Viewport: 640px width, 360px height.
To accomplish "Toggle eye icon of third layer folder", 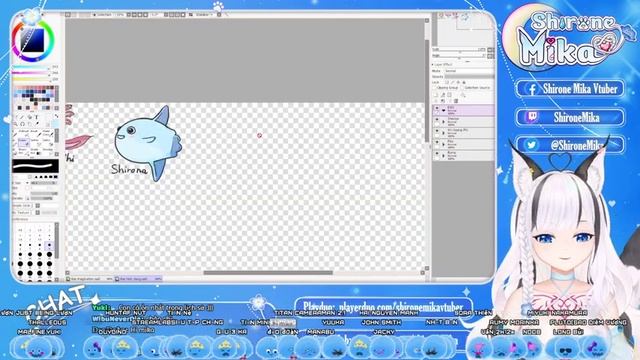I will (x=437, y=130).
